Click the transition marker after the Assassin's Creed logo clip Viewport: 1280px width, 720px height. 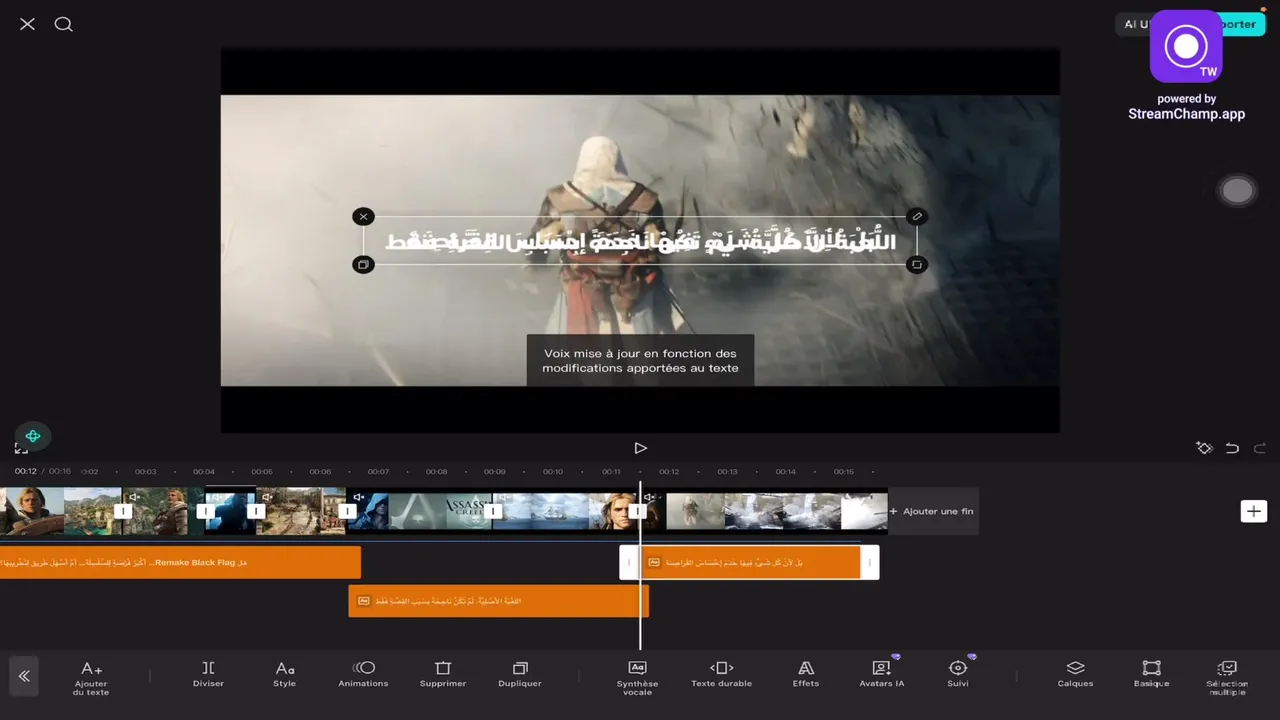493,511
